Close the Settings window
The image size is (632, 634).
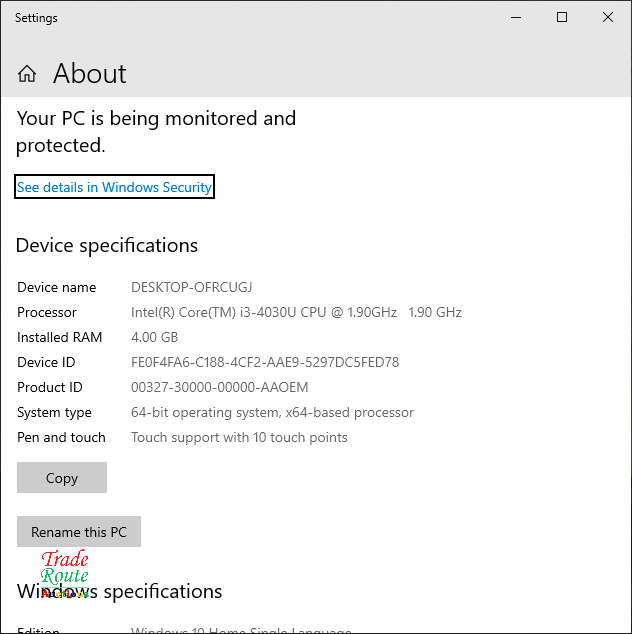(x=608, y=17)
